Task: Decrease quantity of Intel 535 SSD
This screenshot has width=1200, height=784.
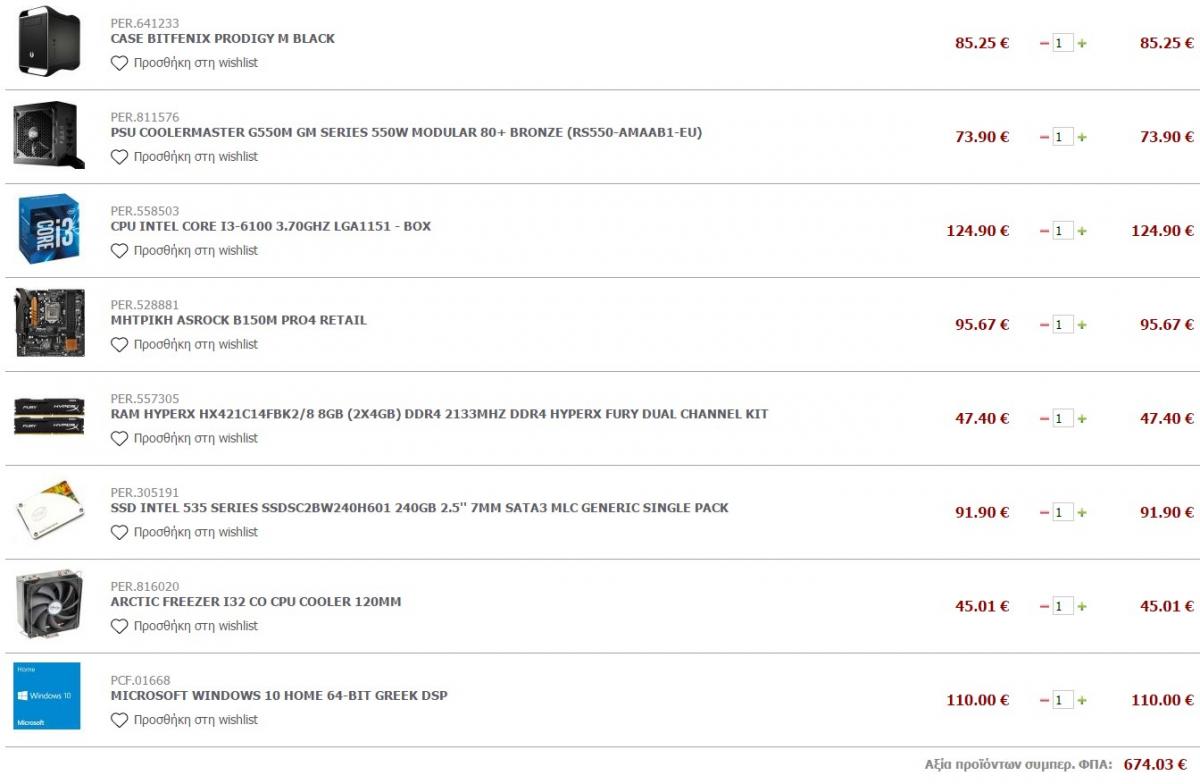Action: [1045, 513]
